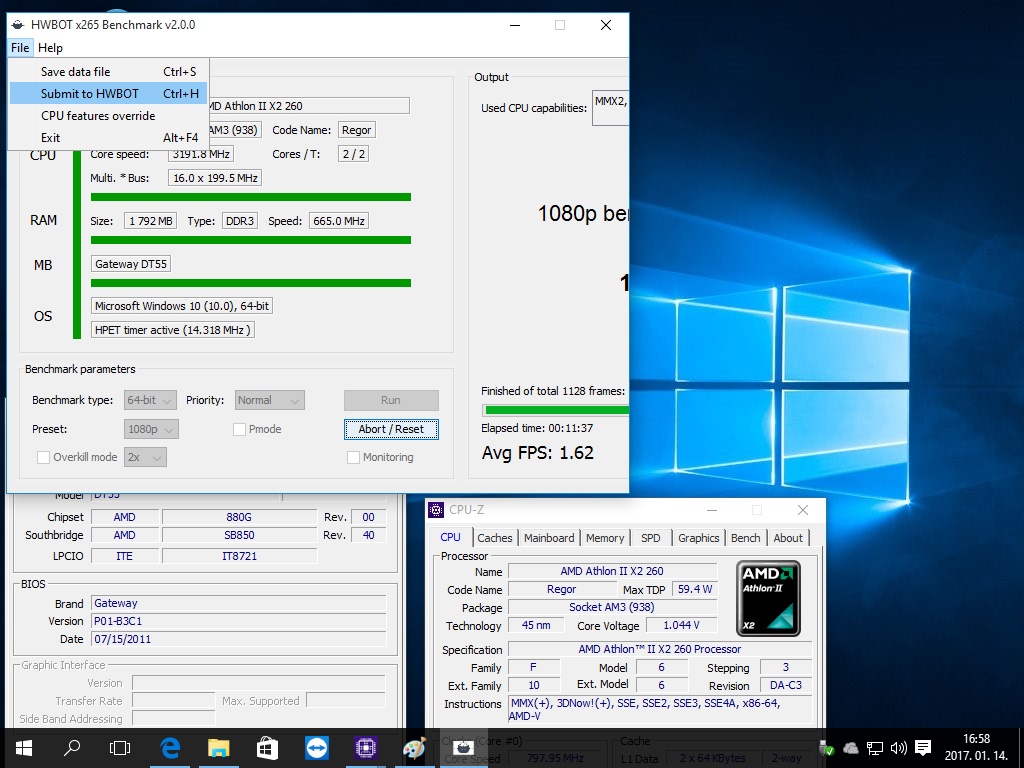
Task: Open Paint palette taskbar icon
Action: (414, 748)
